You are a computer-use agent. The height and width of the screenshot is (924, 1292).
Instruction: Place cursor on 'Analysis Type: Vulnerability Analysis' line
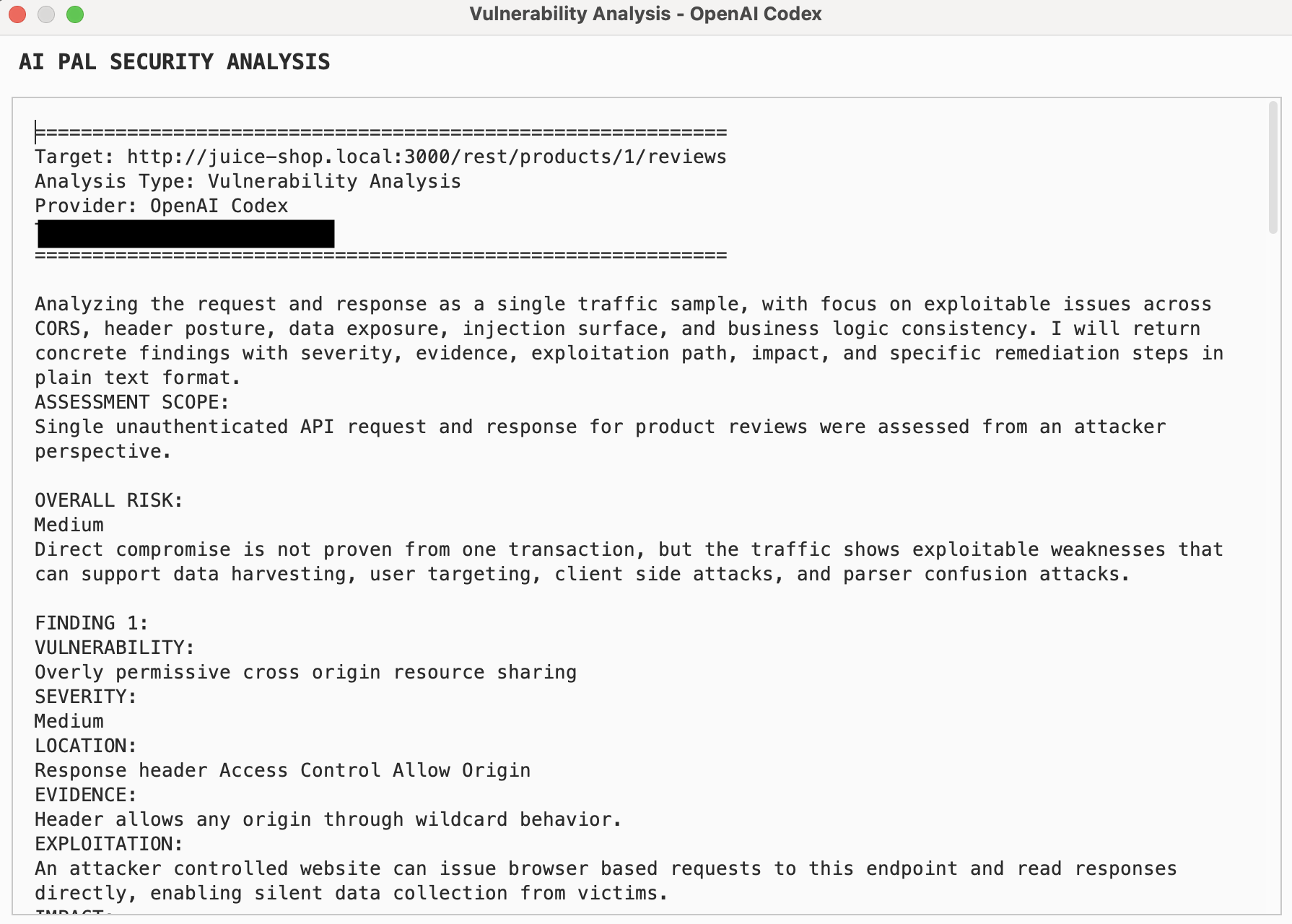(248, 181)
